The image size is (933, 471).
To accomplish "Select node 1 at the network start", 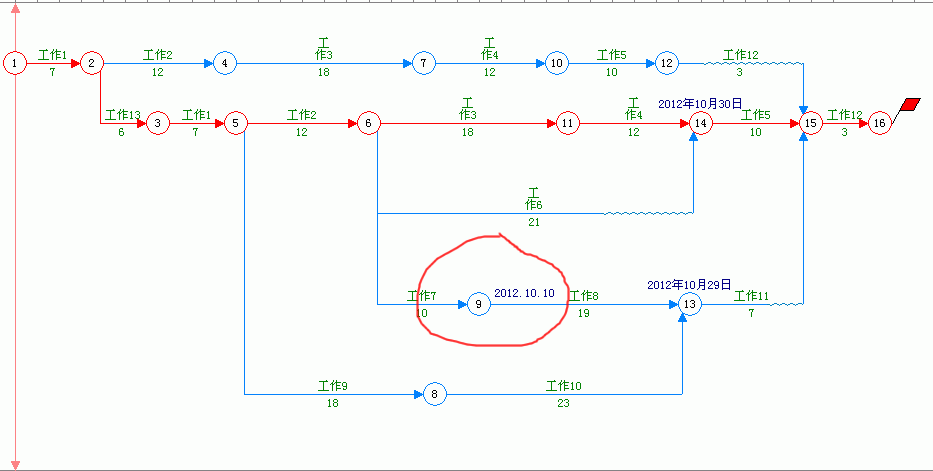I will (x=14, y=62).
